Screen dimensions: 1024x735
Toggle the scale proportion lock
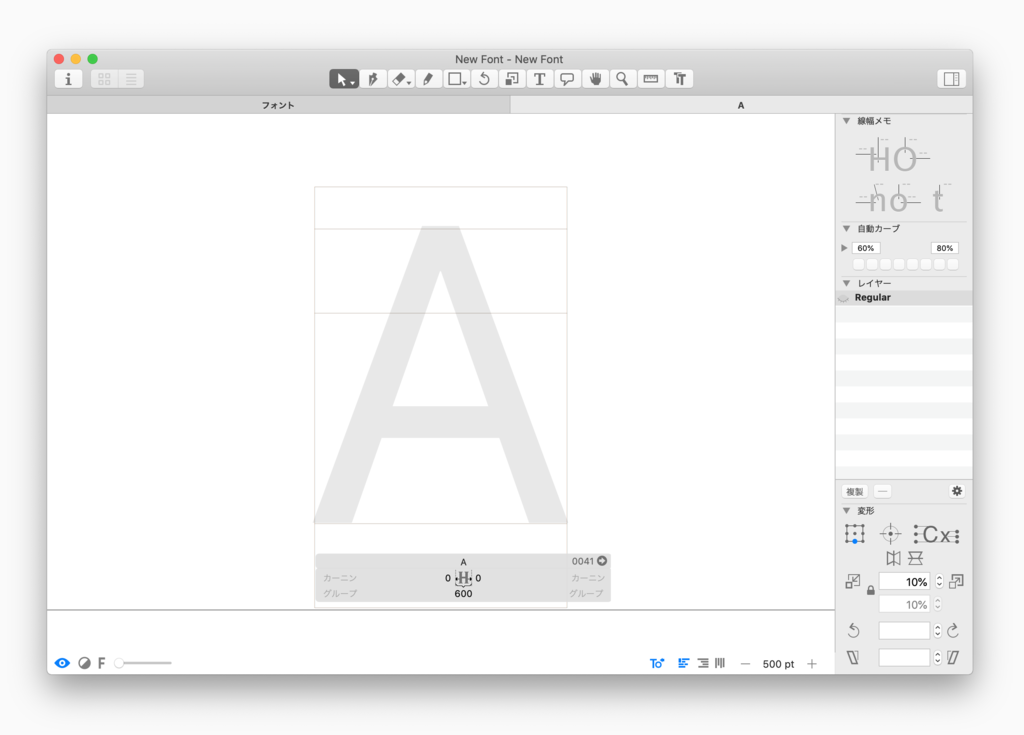871,591
